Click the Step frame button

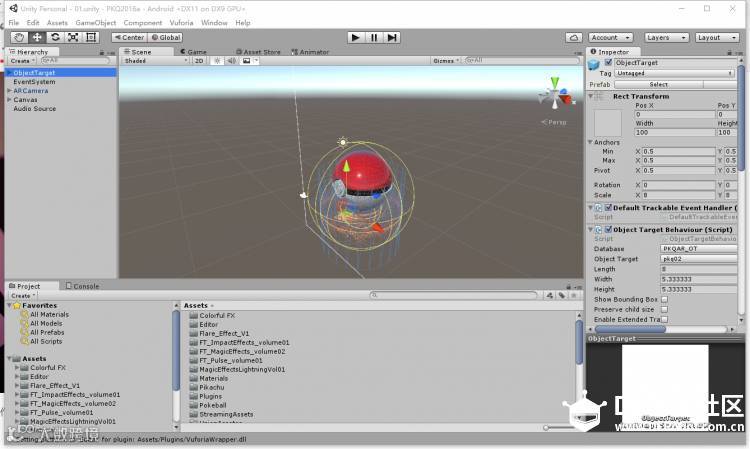pos(392,37)
